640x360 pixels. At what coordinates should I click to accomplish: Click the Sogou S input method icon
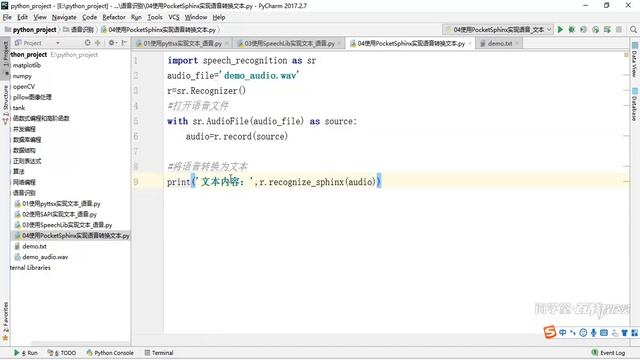tap(550, 332)
